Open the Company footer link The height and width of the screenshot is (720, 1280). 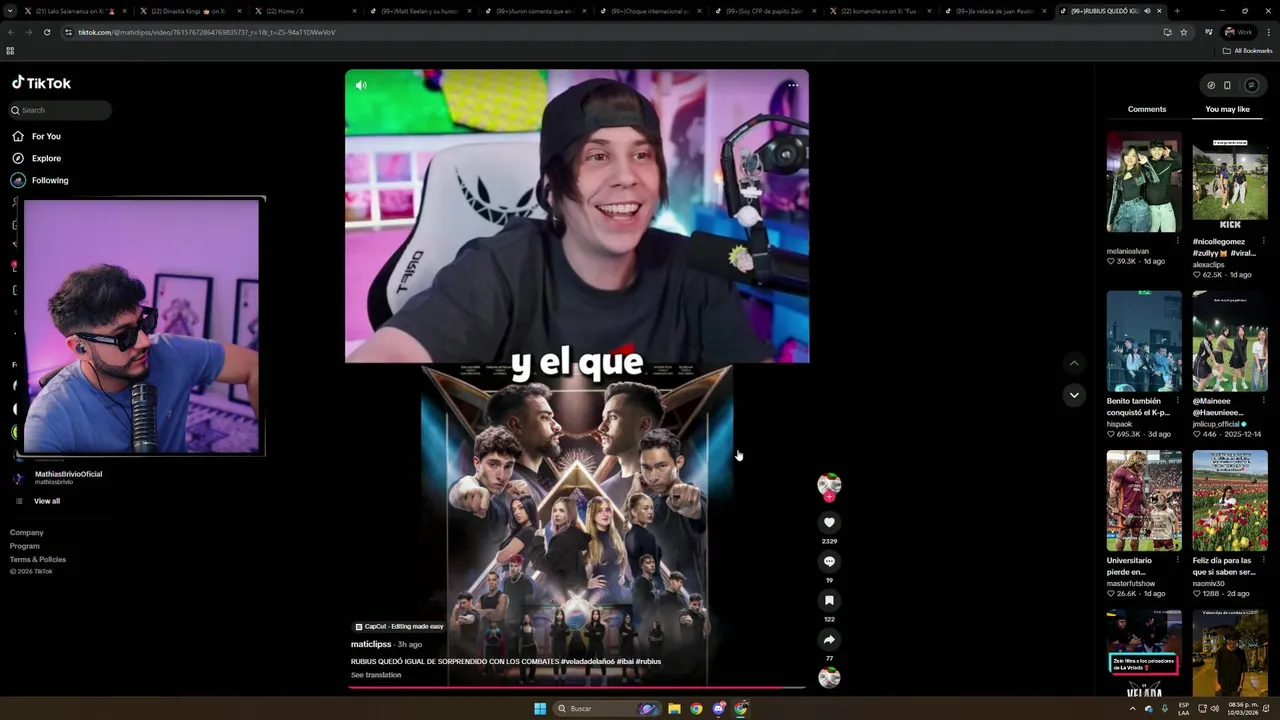click(27, 533)
